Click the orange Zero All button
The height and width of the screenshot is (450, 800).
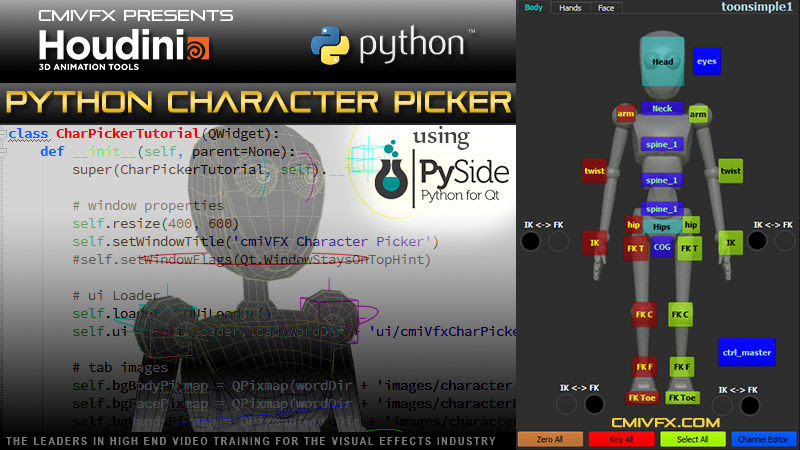pos(550,439)
